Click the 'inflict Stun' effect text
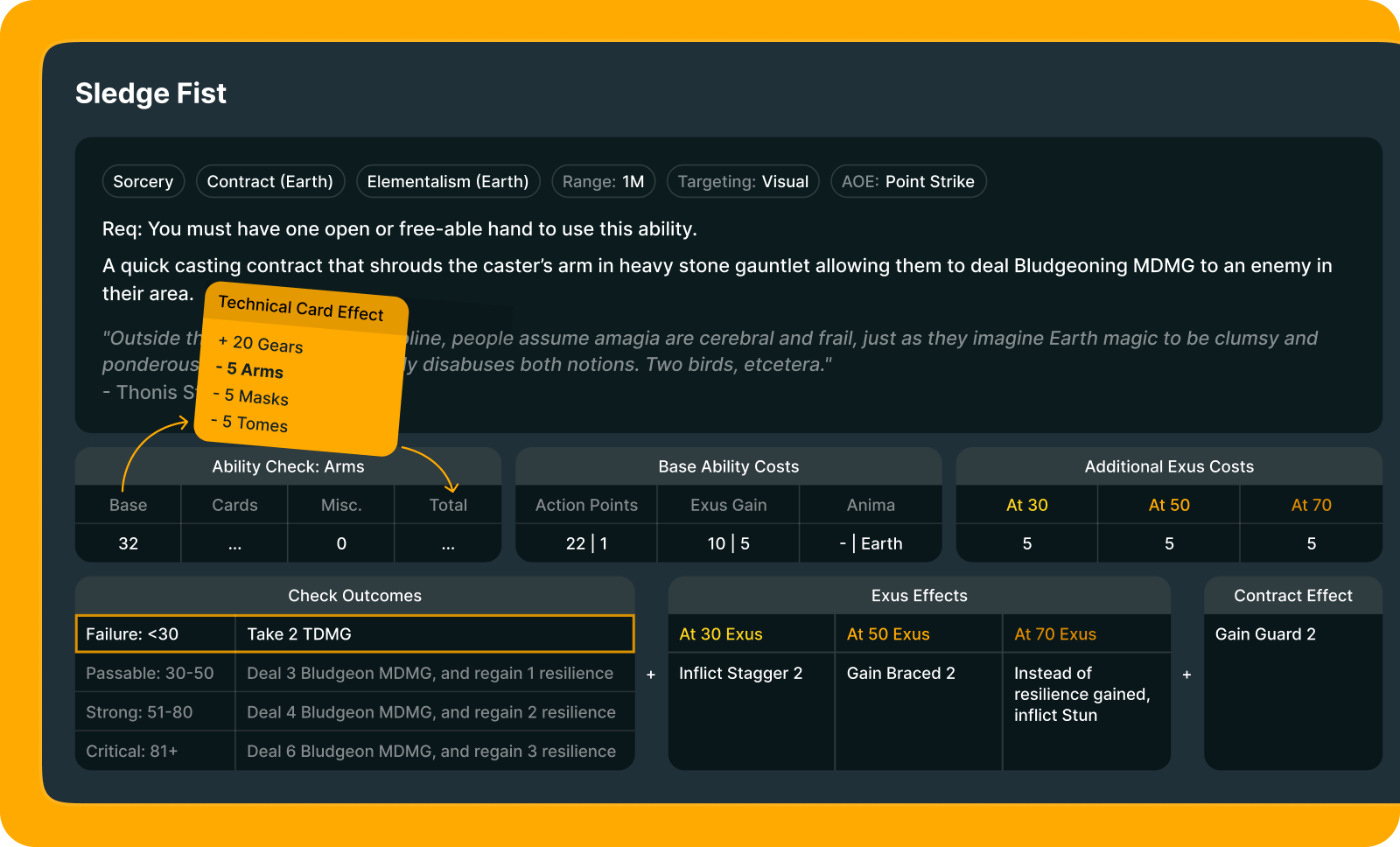The image size is (1400, 847). (1055, 715)
